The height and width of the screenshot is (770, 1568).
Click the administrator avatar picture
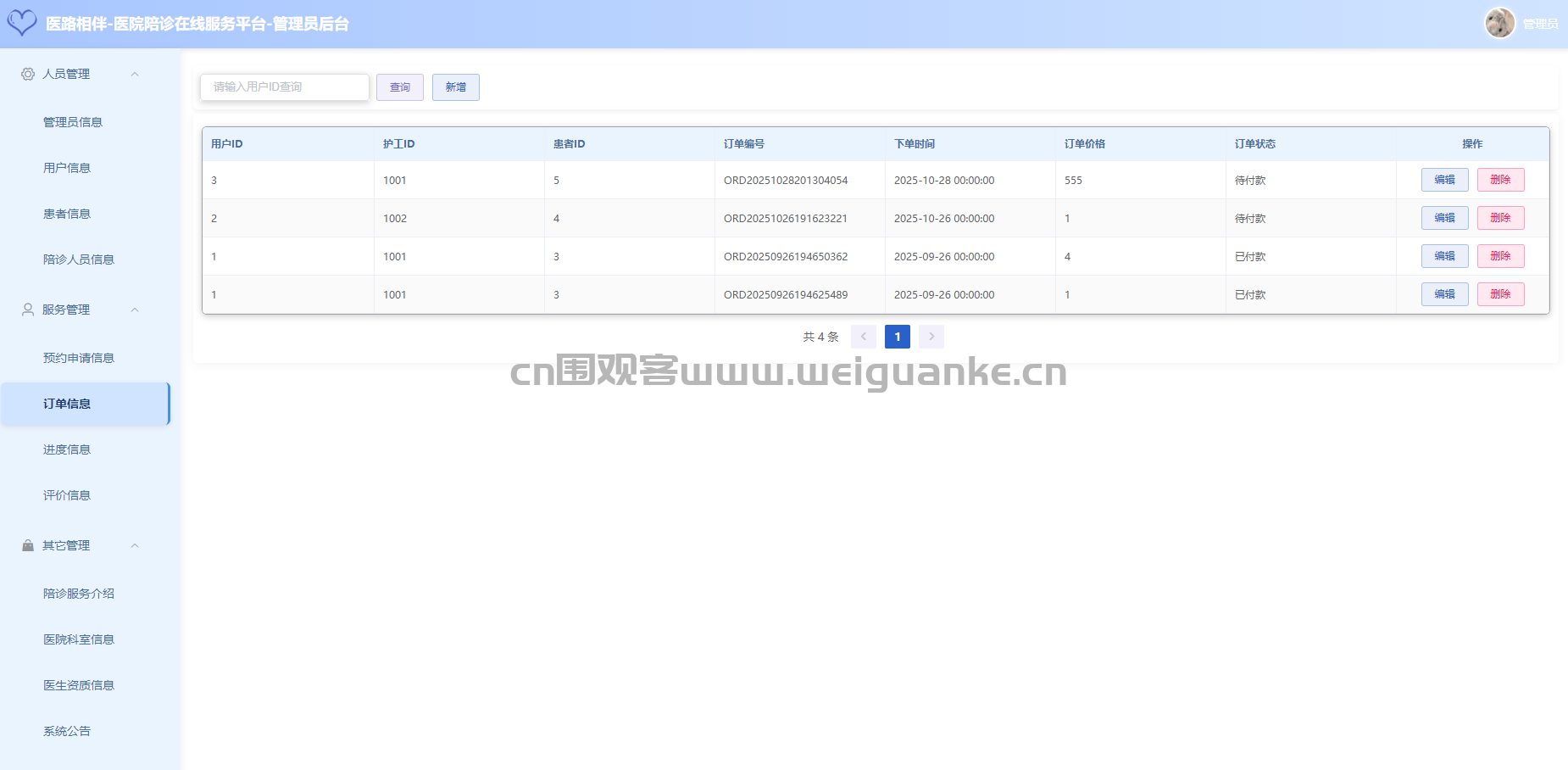(x=1498, y=23)
